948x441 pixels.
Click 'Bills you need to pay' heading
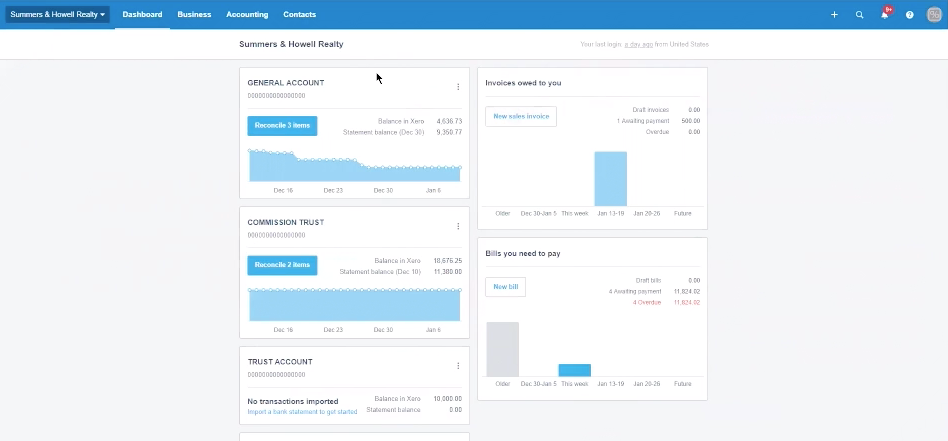pos(523,253)
